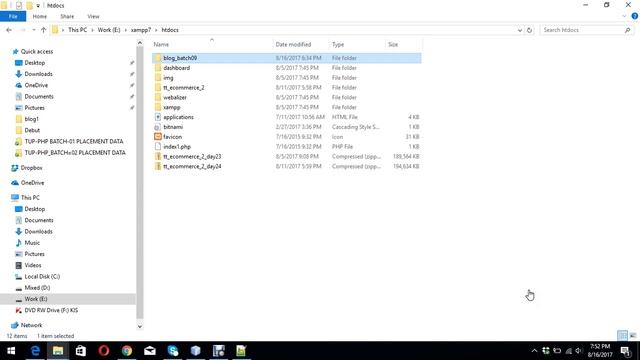The image size is (640, 360).
Task: Switch to large icons view button
Action: click(633, 336)
